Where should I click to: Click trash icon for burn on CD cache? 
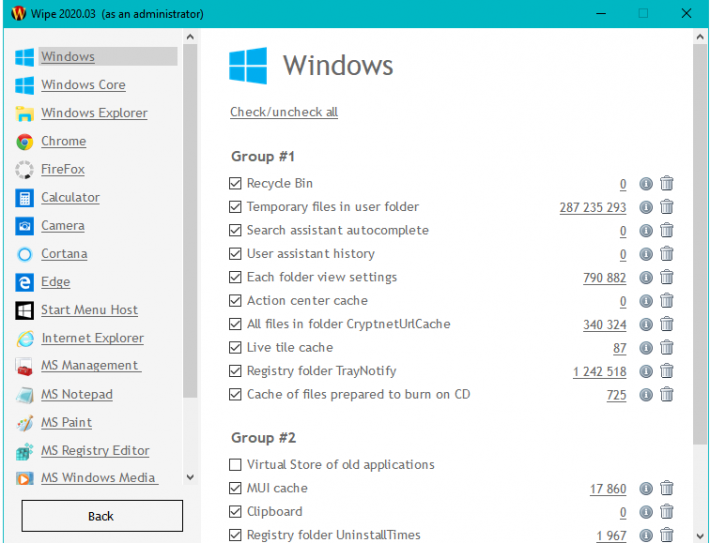[x=667, y=395]
